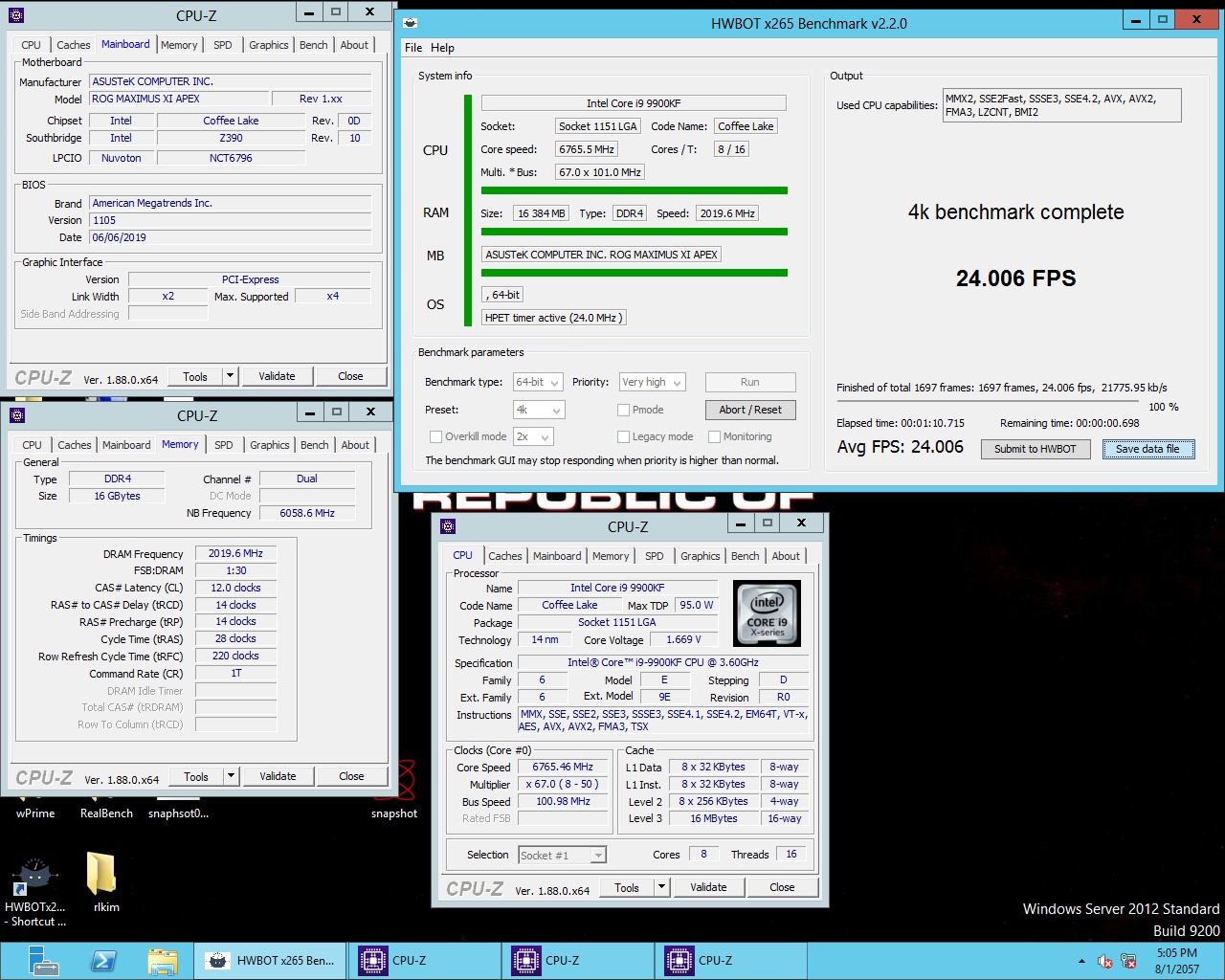Click the green bar under MB info
The height and width of the screenshot is (980, 1225).
point(635,273)
